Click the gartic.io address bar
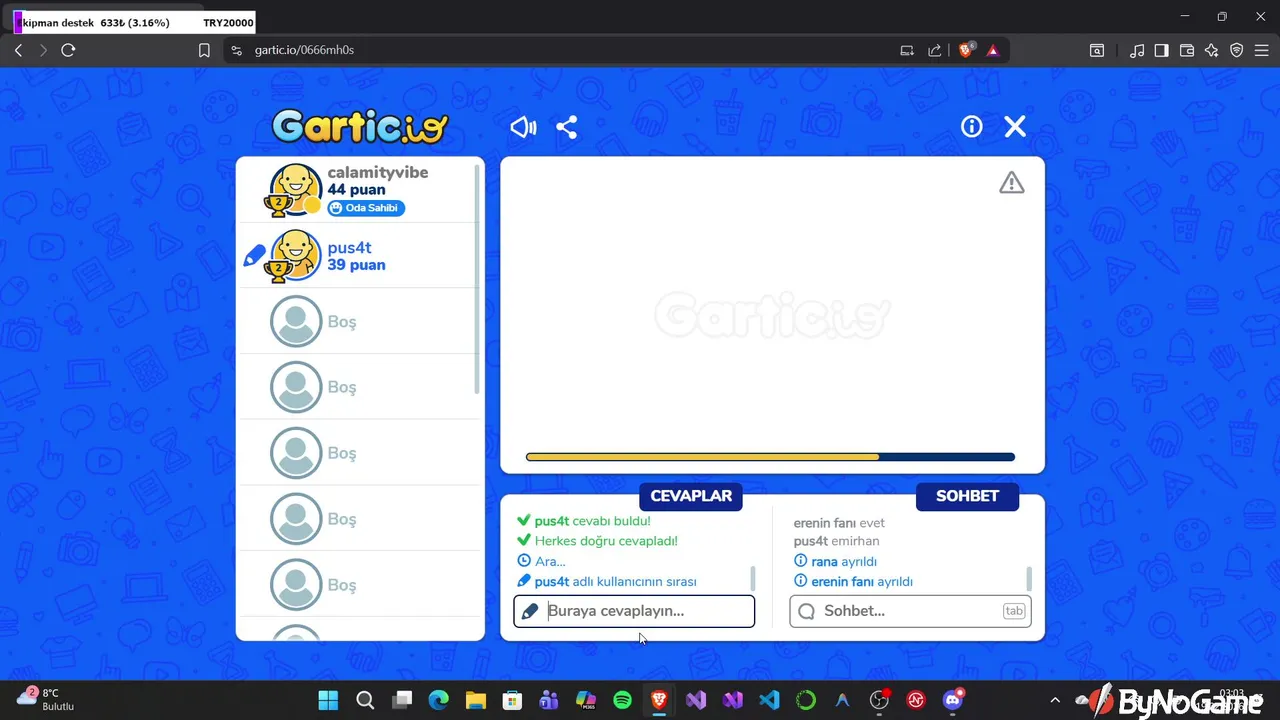1280x720 pixels. (x=560, y=50)
